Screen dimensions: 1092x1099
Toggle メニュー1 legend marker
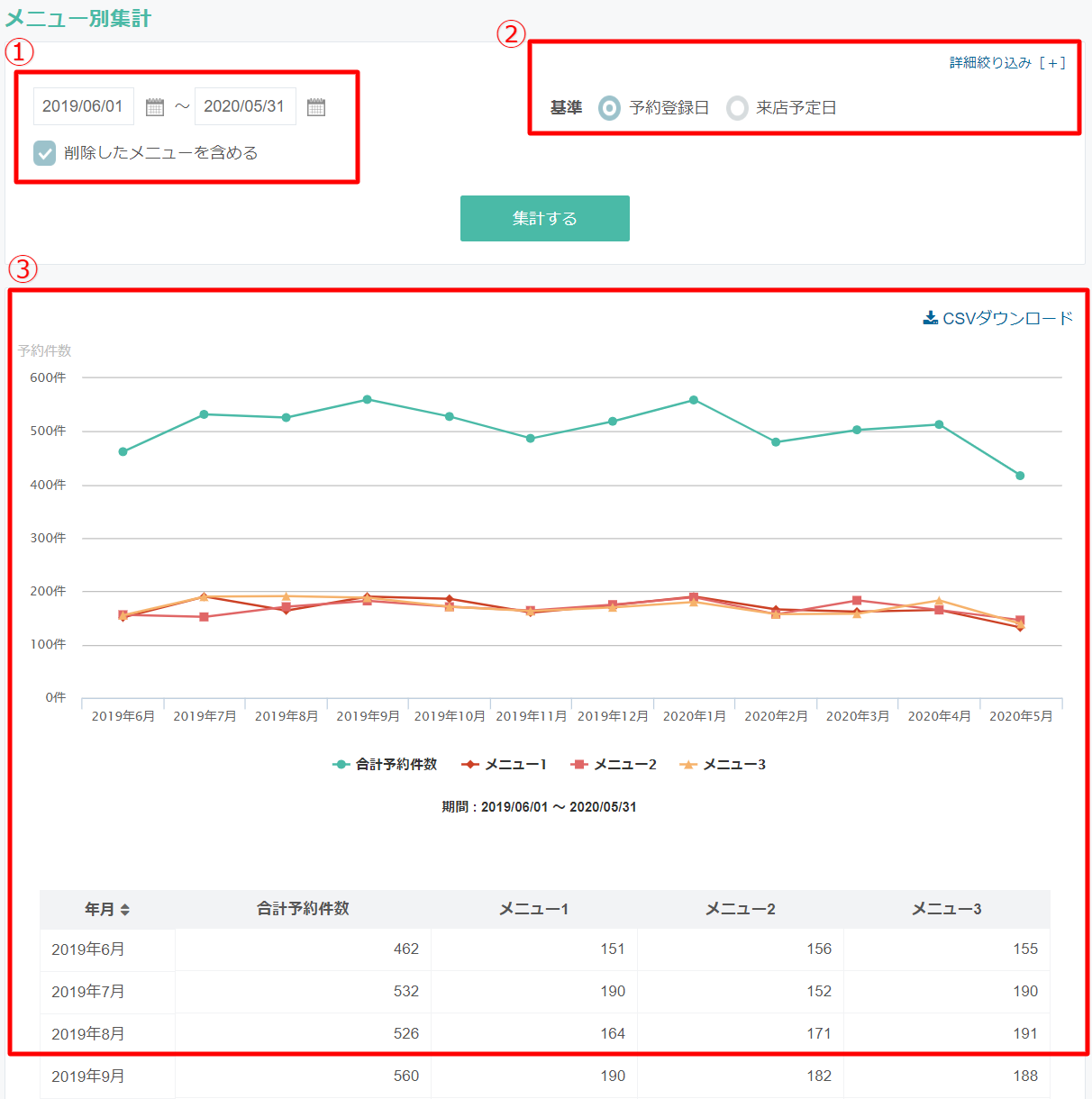(x=469, y=765)
